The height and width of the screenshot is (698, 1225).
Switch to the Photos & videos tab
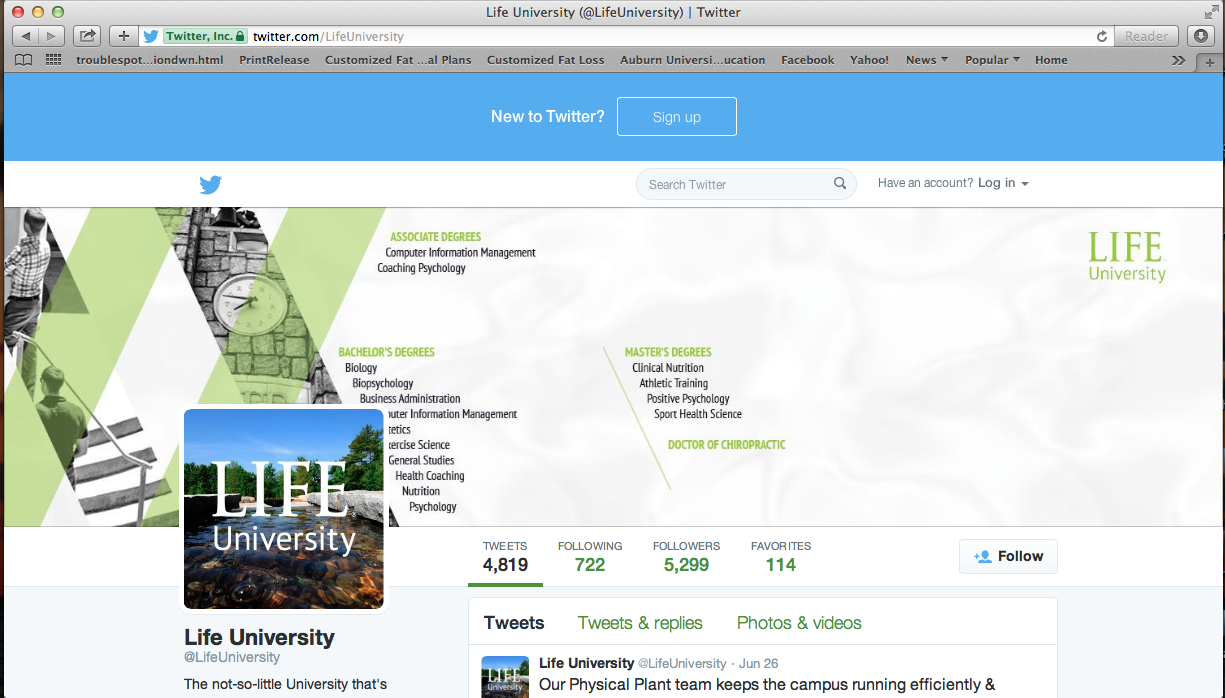798,622
